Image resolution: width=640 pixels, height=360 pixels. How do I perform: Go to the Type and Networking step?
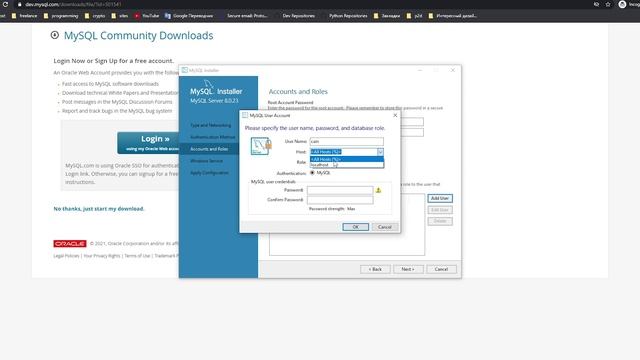(211, 125)
